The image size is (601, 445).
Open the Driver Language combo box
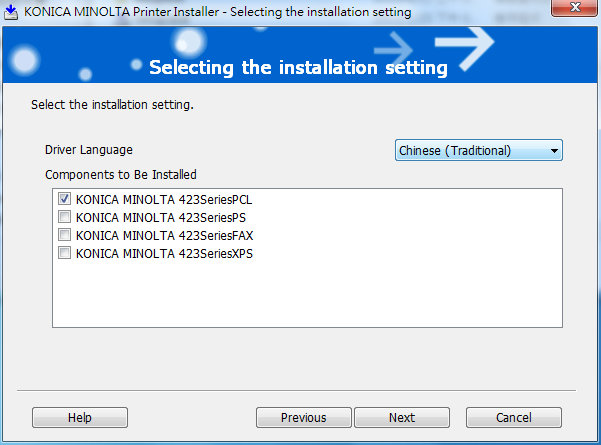pyautogui.click(x=479, y=150)
